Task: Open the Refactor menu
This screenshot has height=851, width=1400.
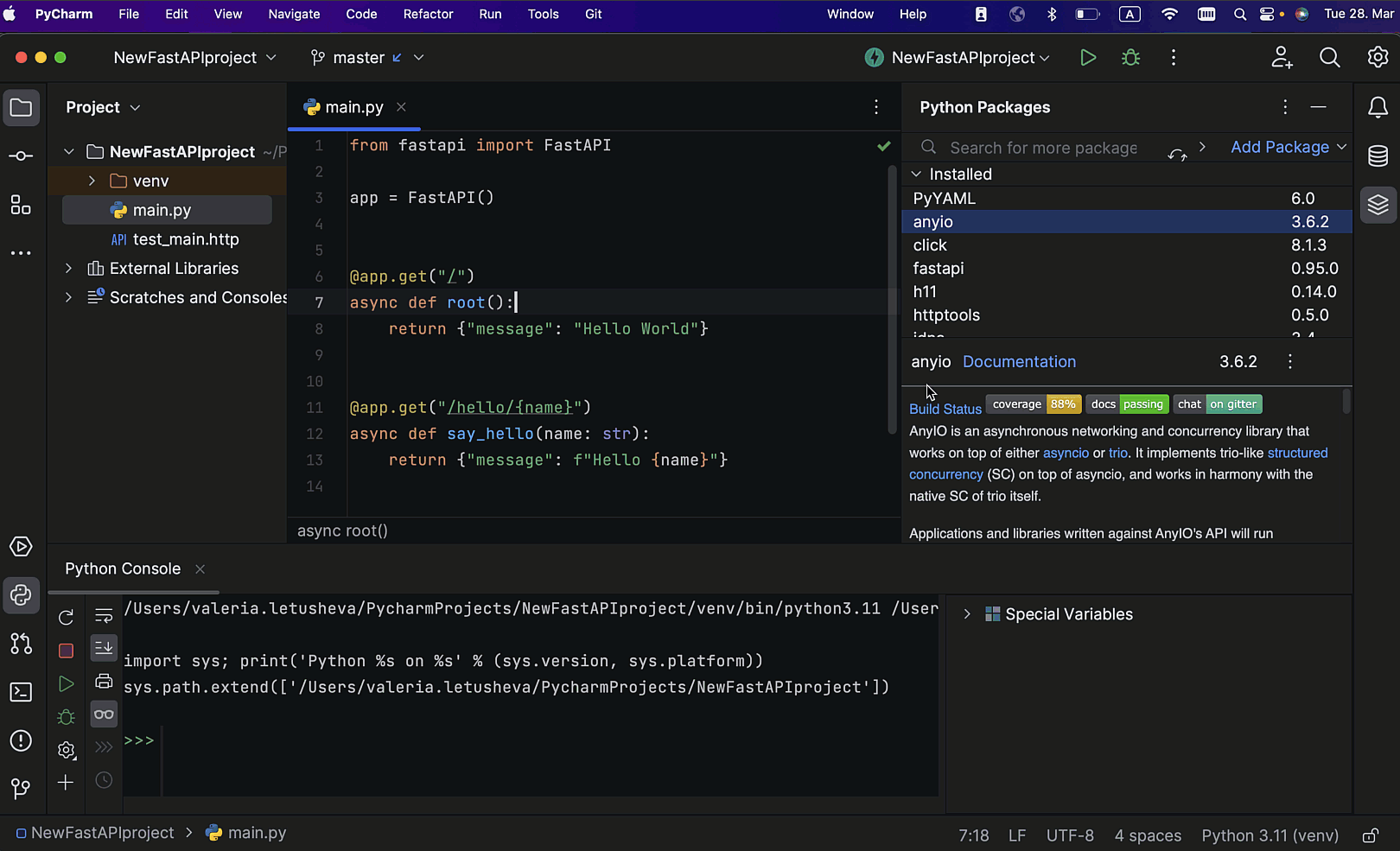Action: click(x=428, y=14)
